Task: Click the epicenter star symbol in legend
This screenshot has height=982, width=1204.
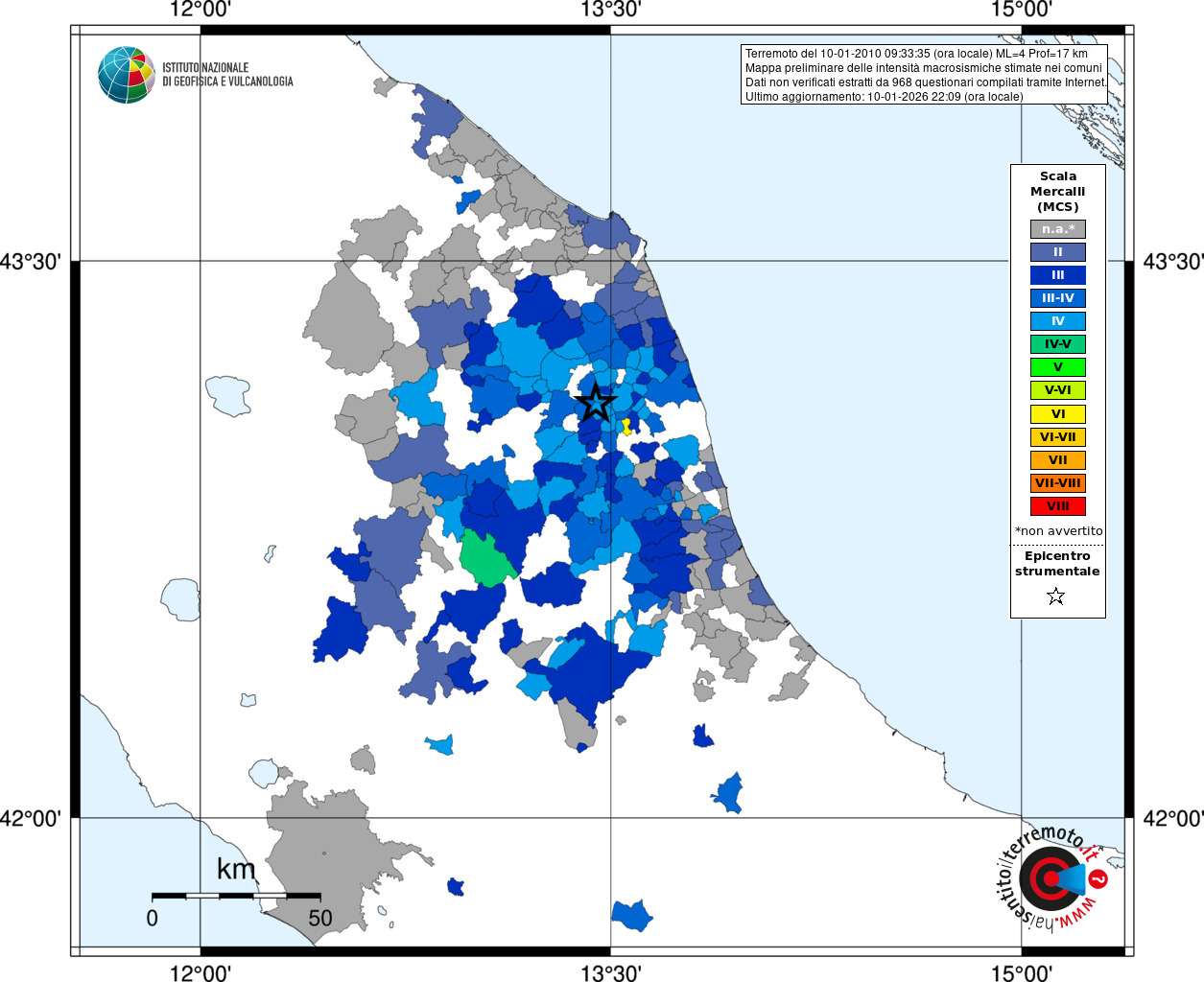Action: point(1056,596)
